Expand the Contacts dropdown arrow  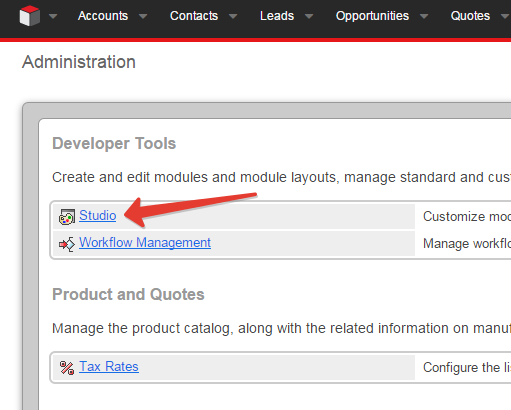(x=233, y=16)
